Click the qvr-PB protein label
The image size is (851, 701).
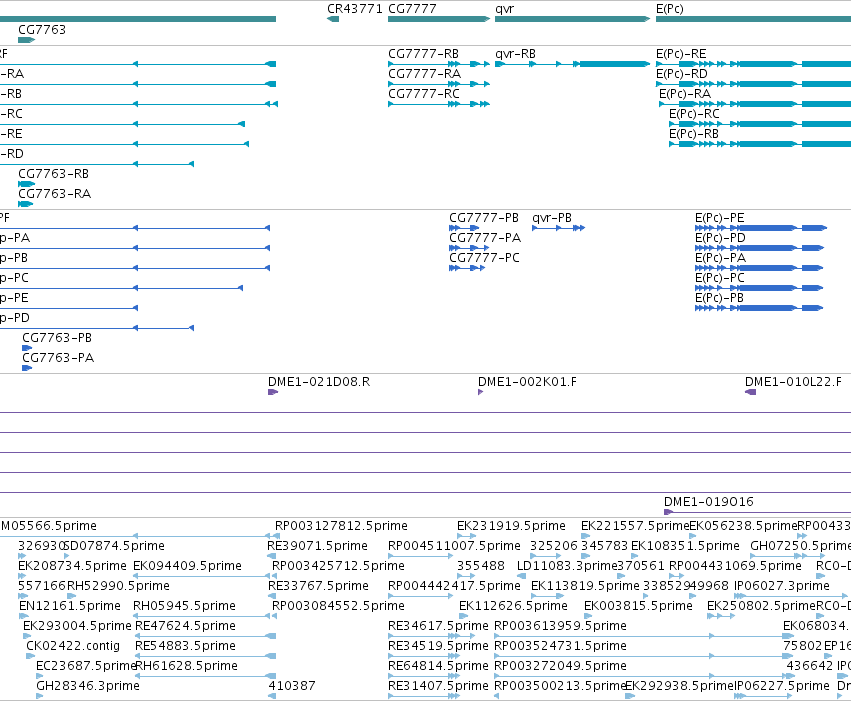(x=552, y=218)
